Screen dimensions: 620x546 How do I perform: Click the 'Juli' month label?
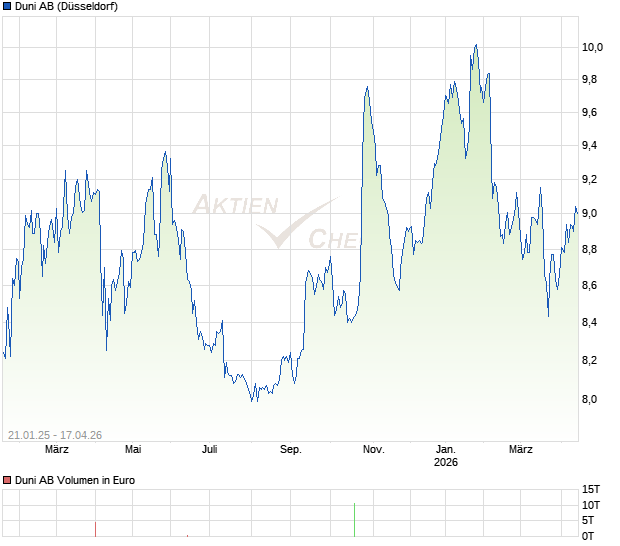(x=210, y=449)
